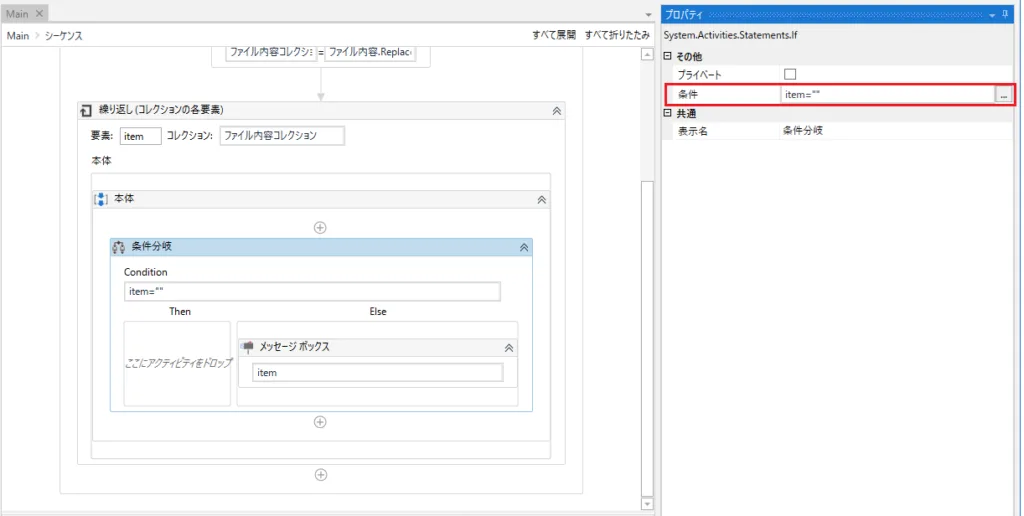
Task: Click すべて折りたたみ to collapse all
Action: point(617,35)
